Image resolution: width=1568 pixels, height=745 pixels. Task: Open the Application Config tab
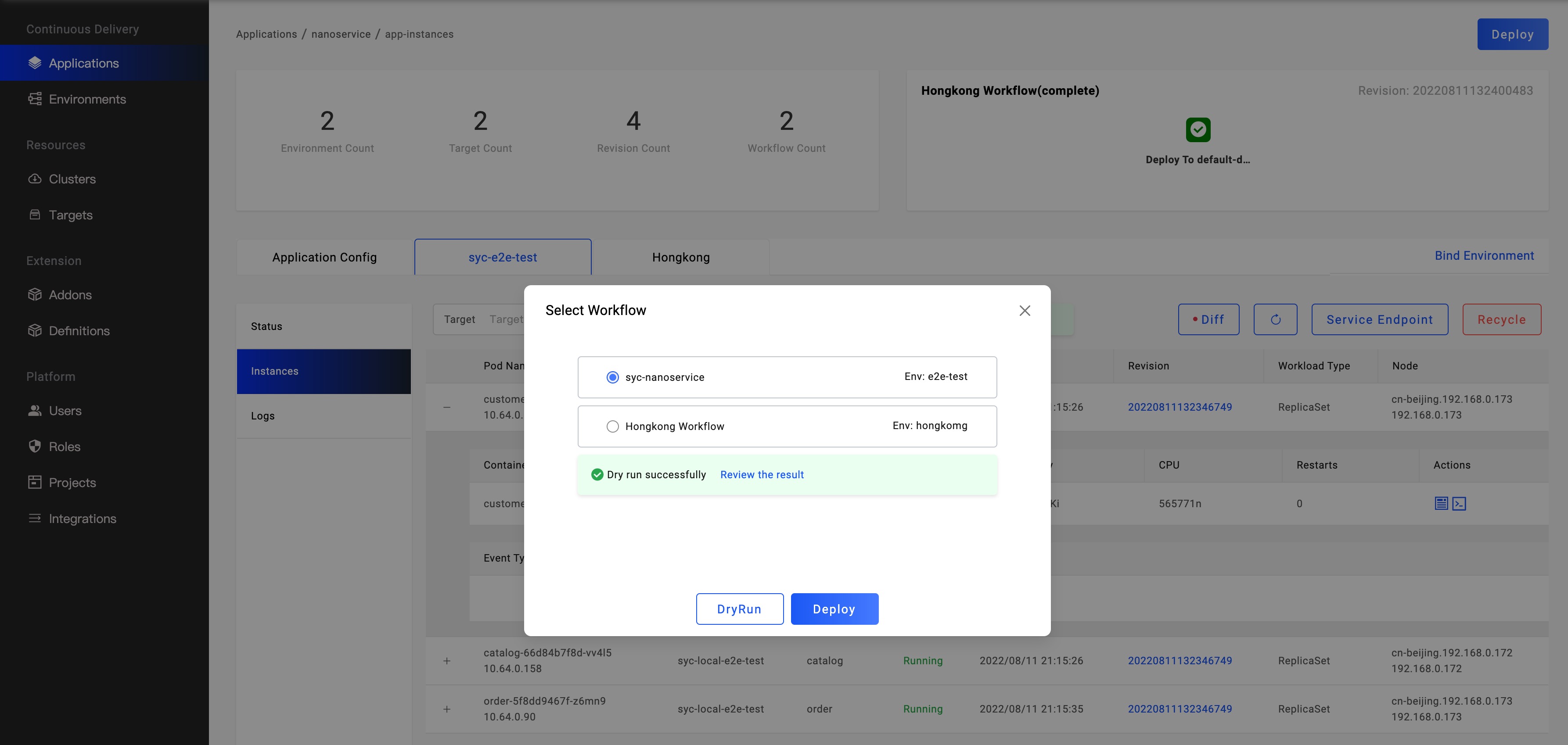point(324,257)
